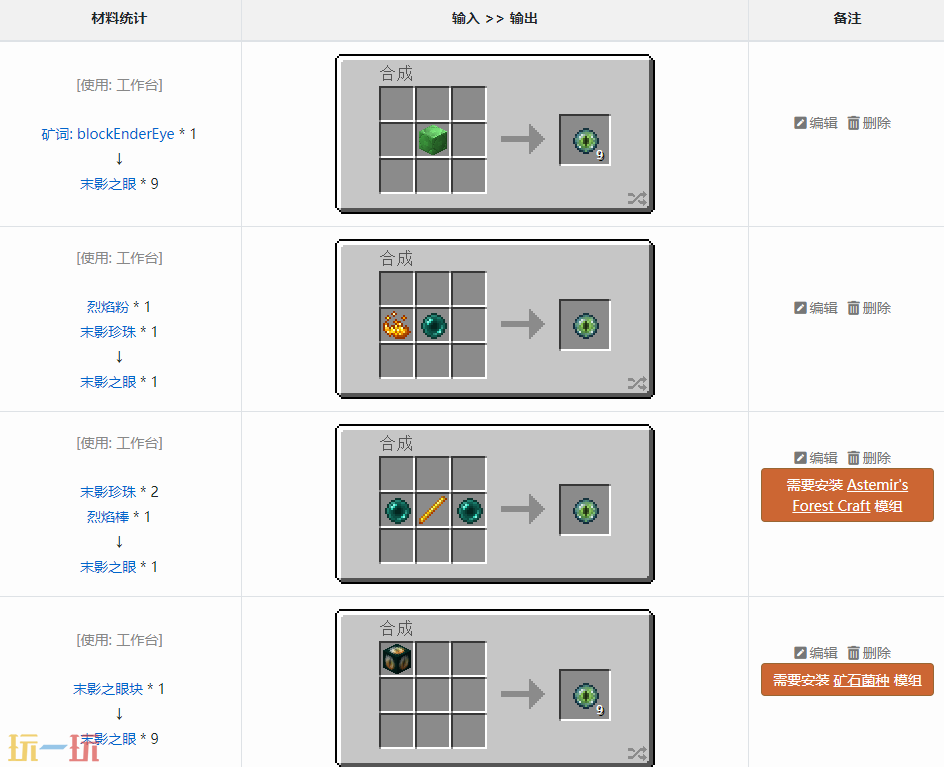Open 末影之眼 result link in 烈焰粉 recipe

coord(108,382)
